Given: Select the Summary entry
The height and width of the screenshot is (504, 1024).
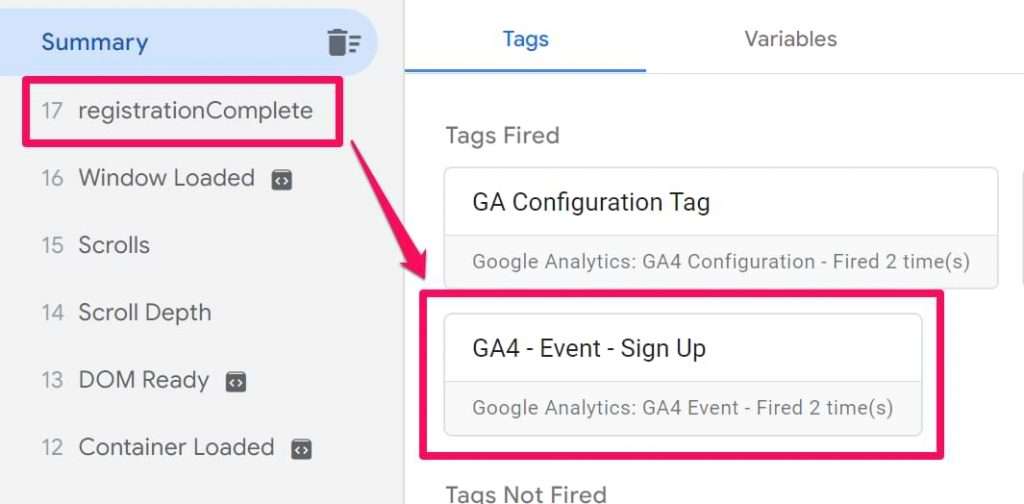Looking at the screenshot, I should [x=189, y=42].
